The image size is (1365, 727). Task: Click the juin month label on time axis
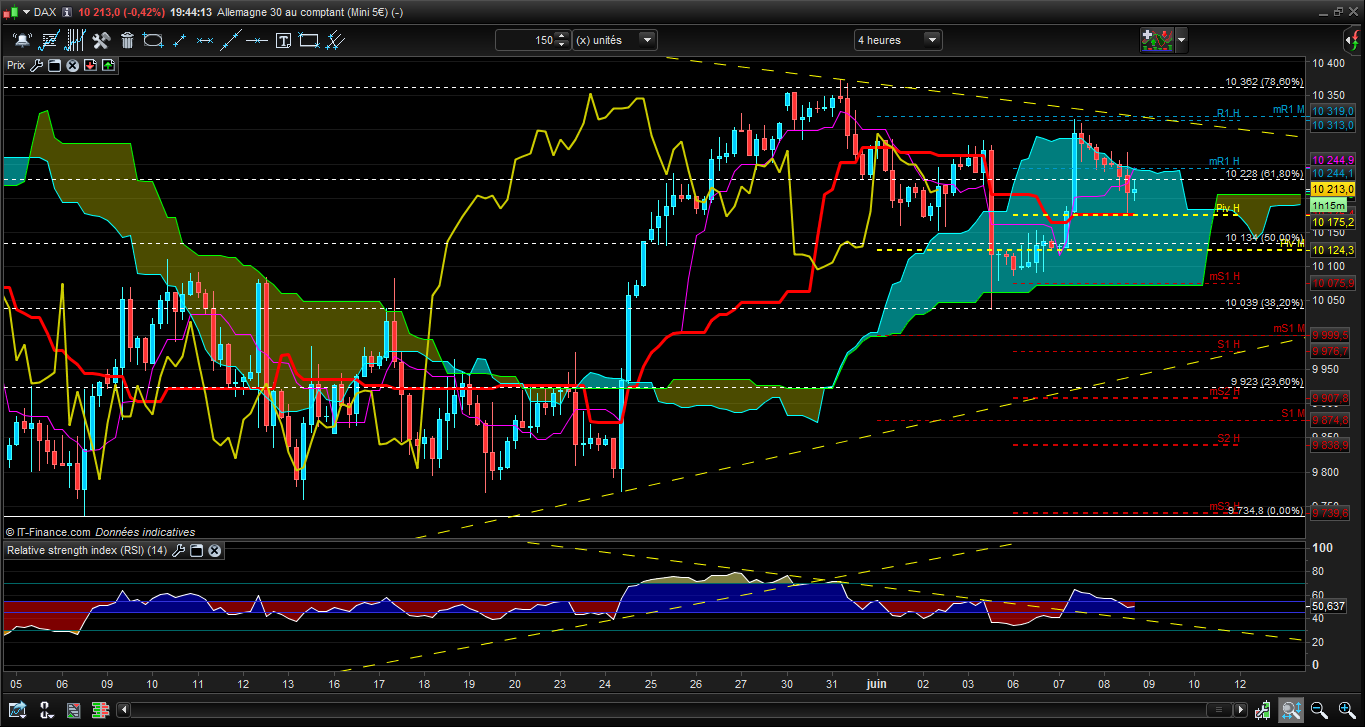coord(876,684)
